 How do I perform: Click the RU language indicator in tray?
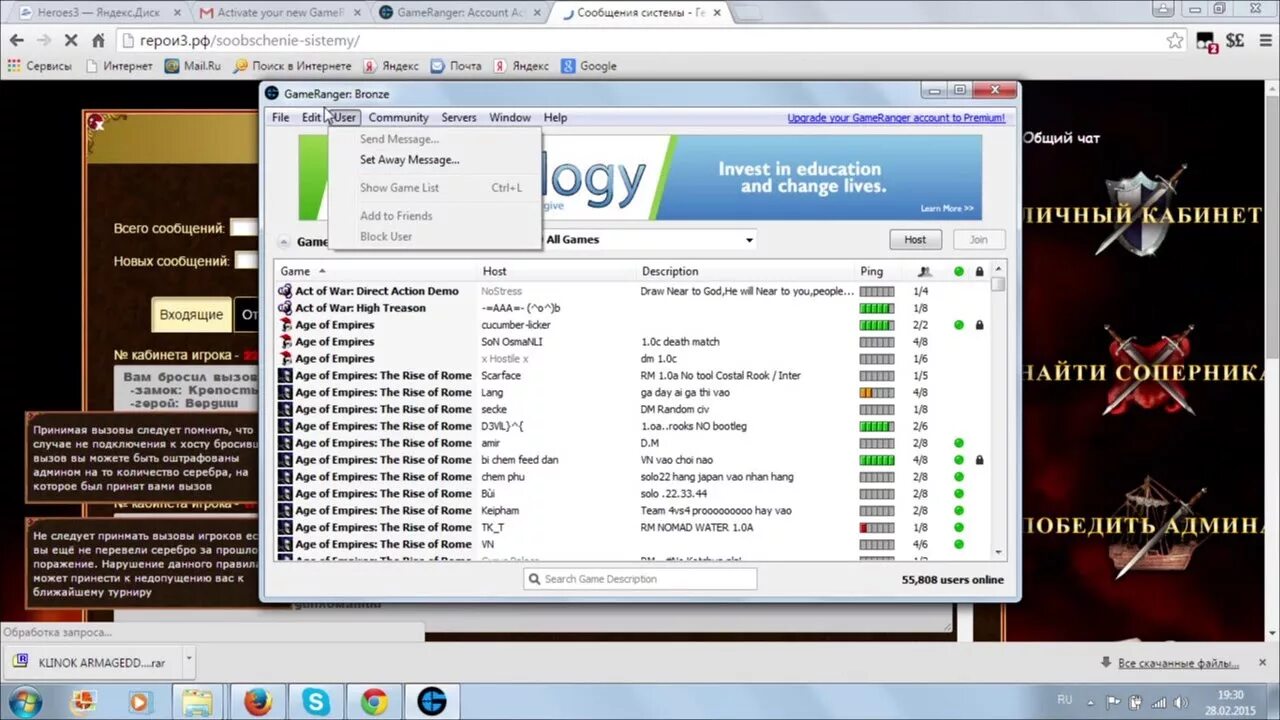[1065, 700]
